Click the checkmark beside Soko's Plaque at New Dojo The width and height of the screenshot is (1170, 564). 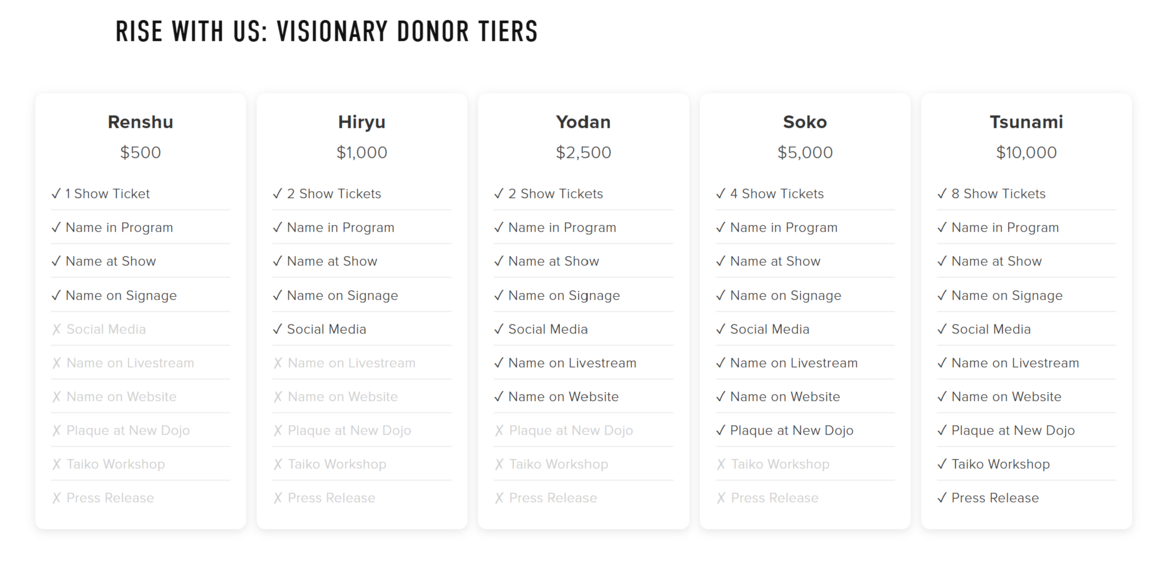pyautogui.click(x=721, y=431)
